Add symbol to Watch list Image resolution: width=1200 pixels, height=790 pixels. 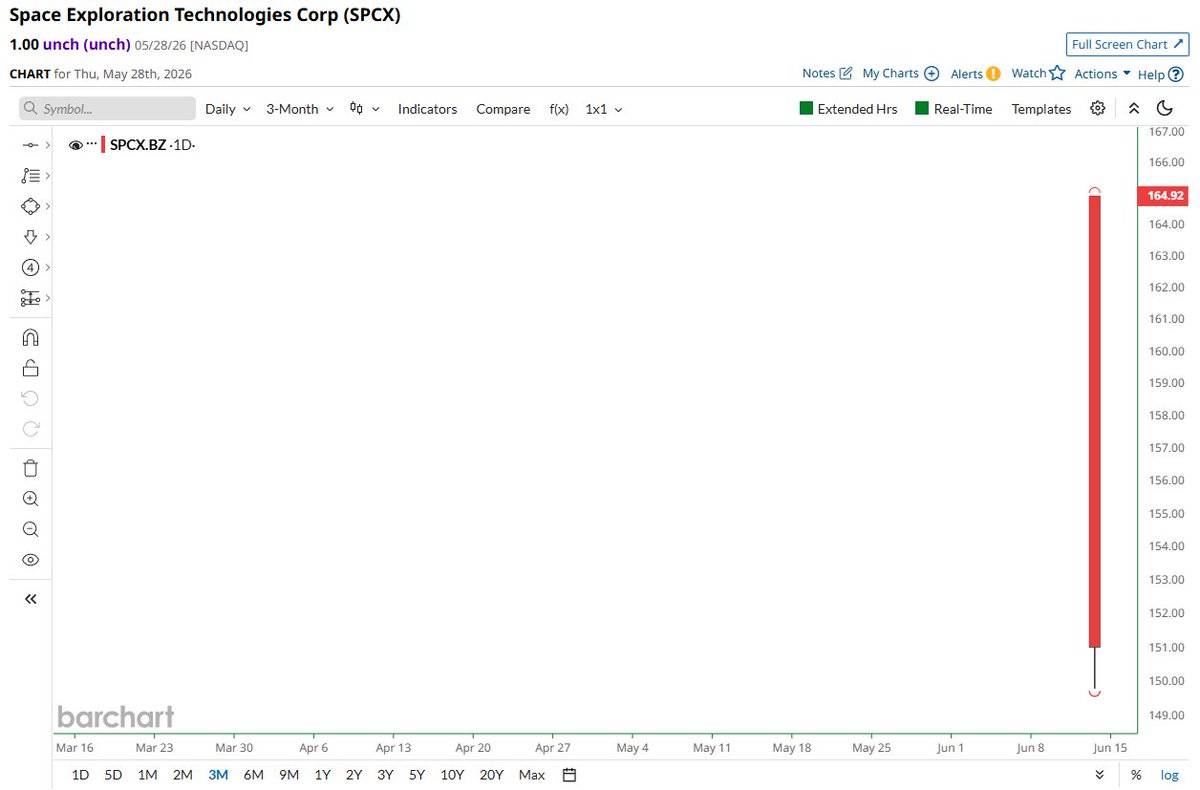pos(1038,73)
